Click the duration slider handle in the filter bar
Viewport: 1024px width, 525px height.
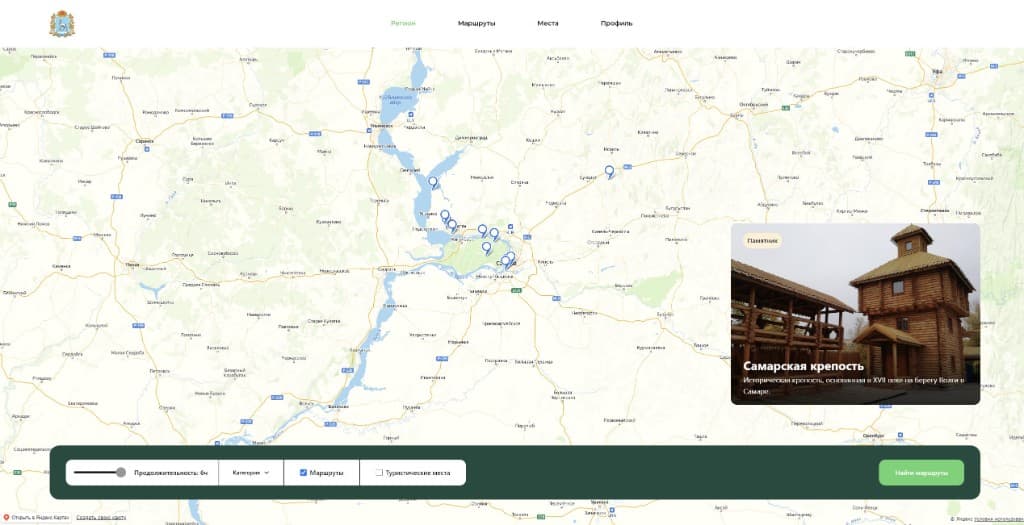point(121,472)
